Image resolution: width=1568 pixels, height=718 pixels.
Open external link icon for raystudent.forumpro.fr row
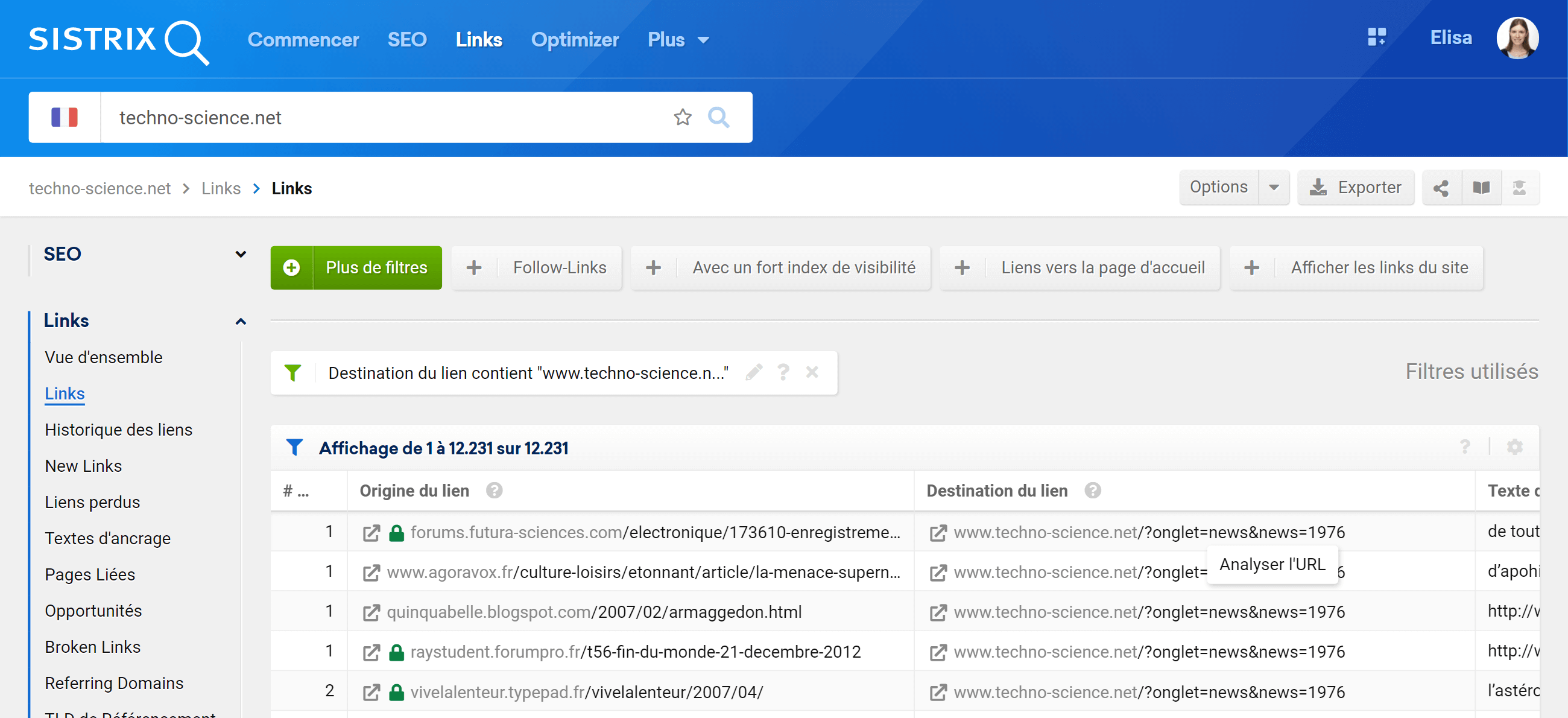[x=371, y=652]
